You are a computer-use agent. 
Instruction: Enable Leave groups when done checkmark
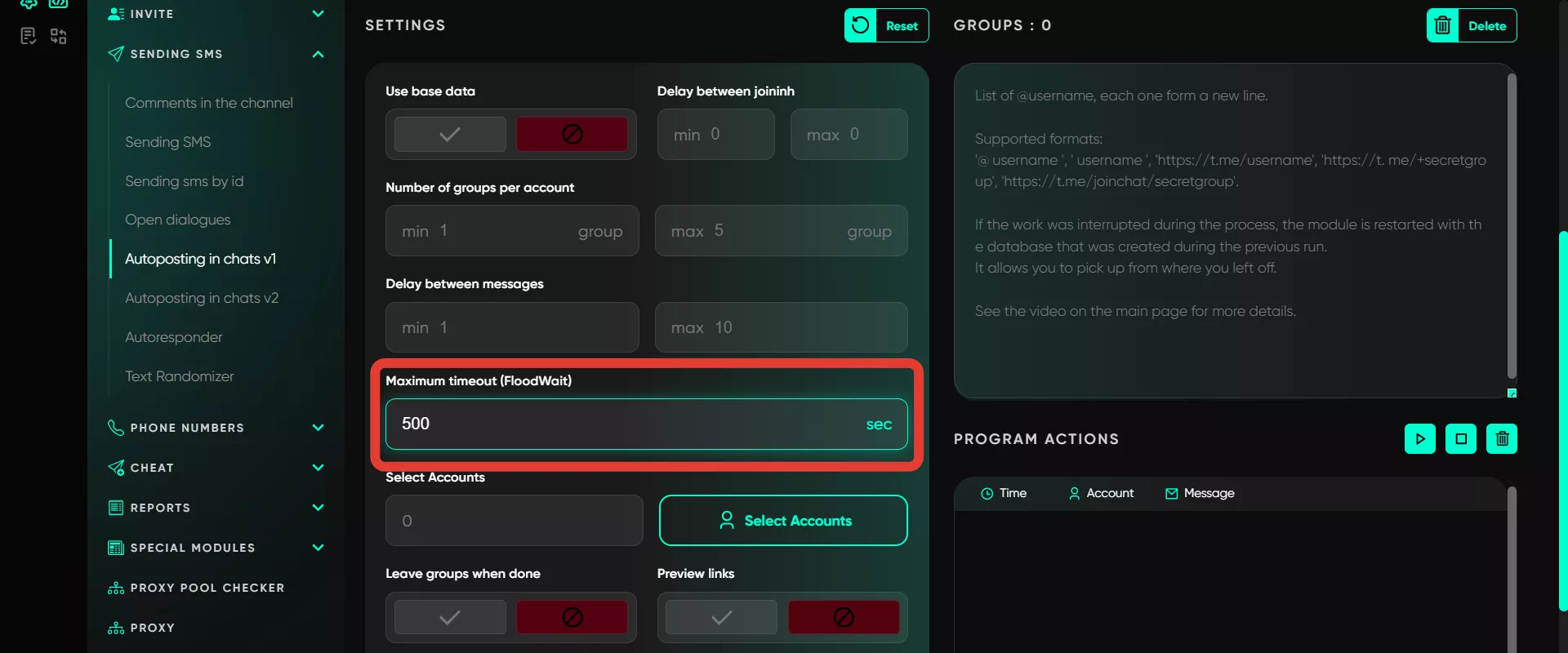[450, 617]
